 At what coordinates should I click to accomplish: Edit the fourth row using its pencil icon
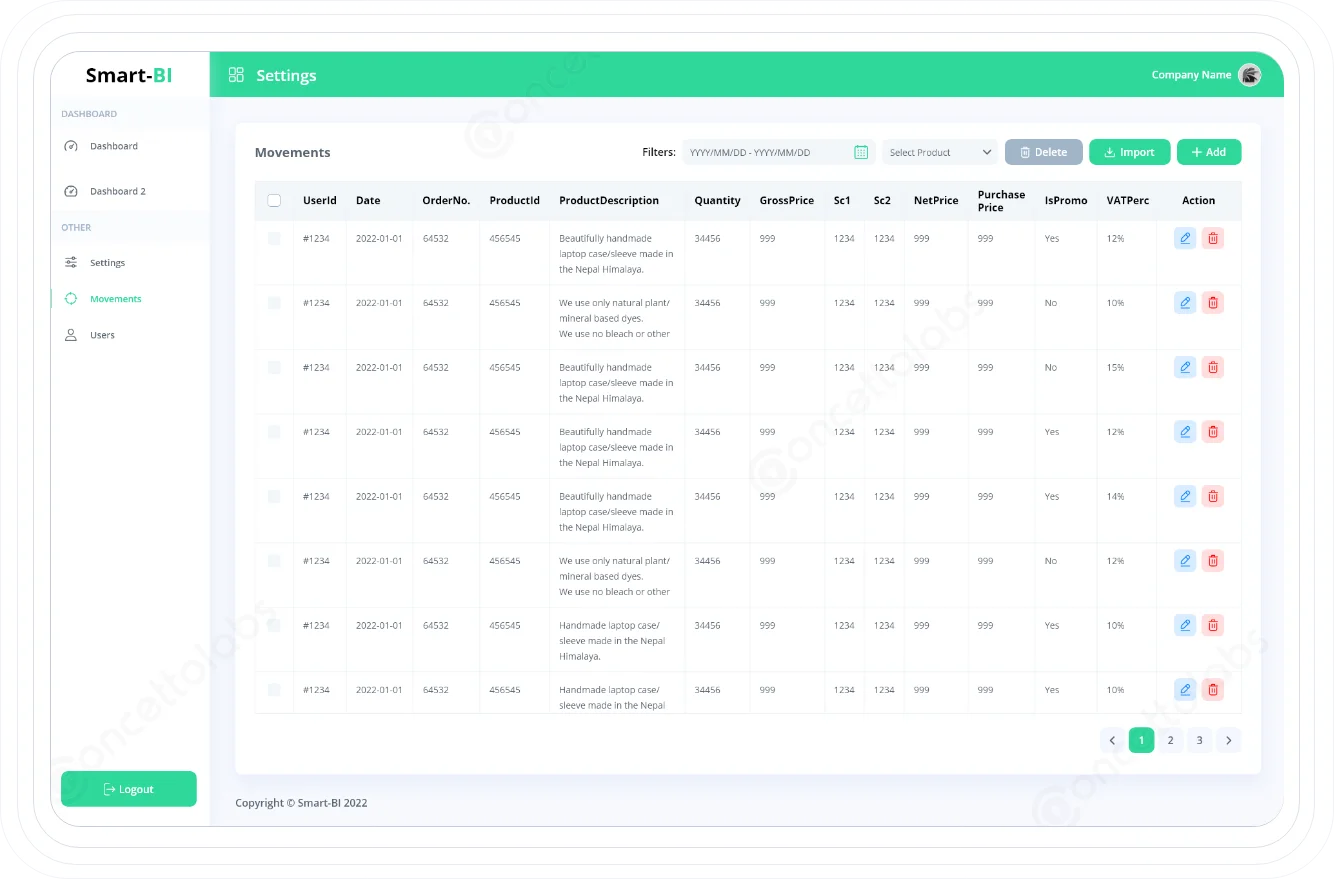1185,432
